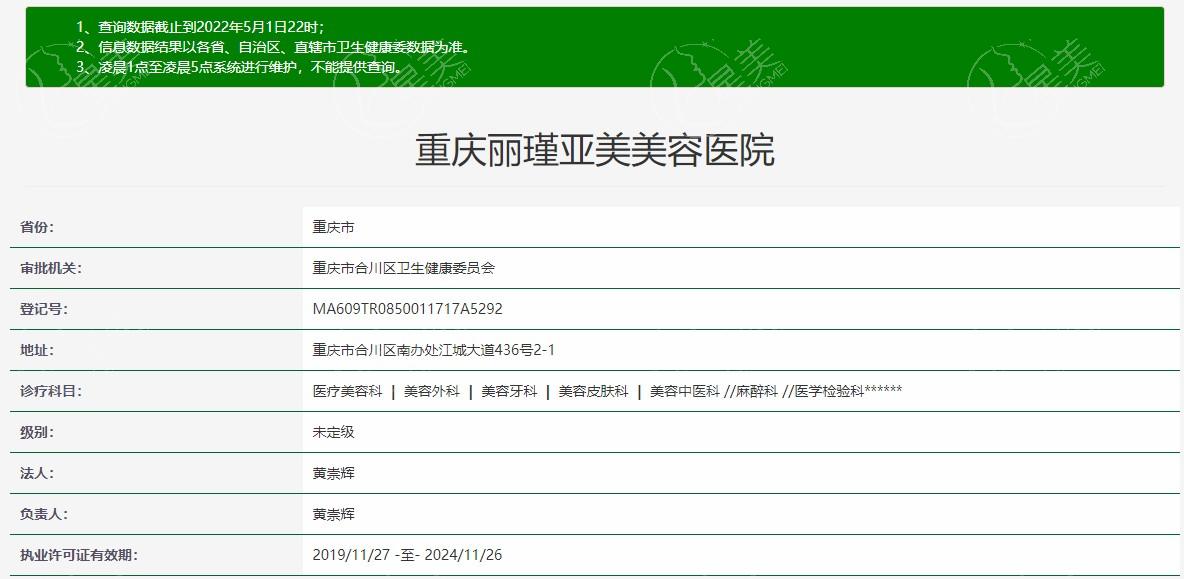Click the 诊疗科目 label
1184x579 pixels.
(51, 391)
